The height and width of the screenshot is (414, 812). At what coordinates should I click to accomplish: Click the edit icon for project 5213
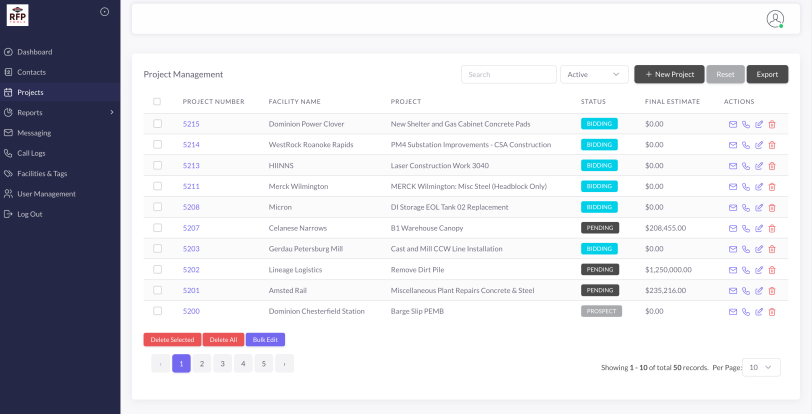tap(759, 166)
